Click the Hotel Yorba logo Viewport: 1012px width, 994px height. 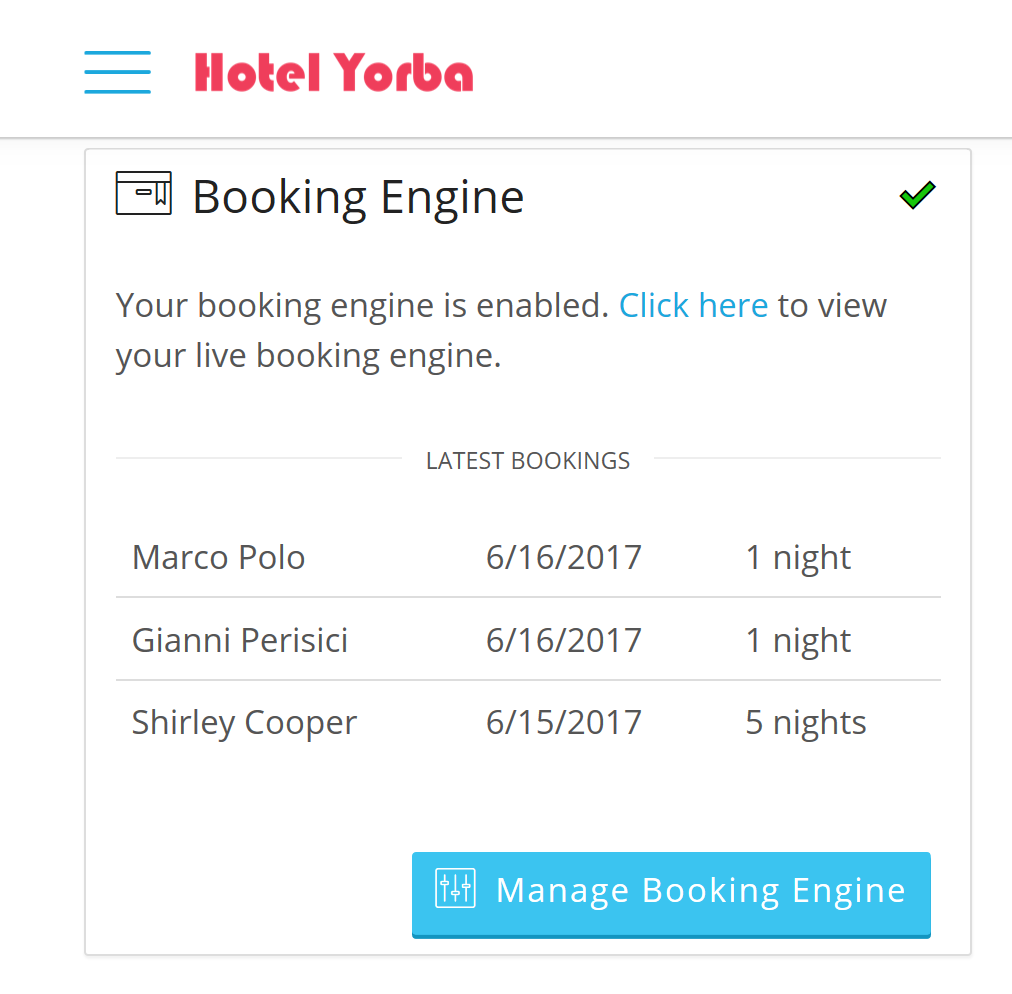[x=334, y=72]
